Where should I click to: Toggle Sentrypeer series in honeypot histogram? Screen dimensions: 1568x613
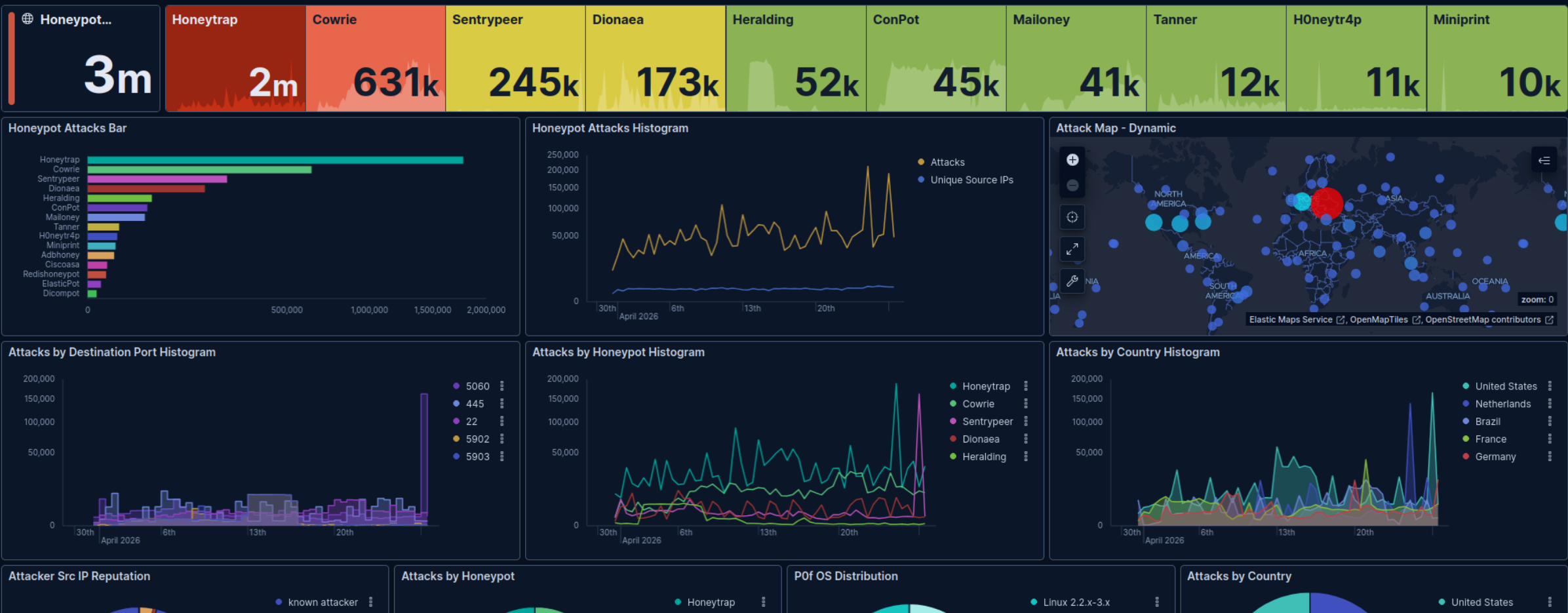[987, 422]
